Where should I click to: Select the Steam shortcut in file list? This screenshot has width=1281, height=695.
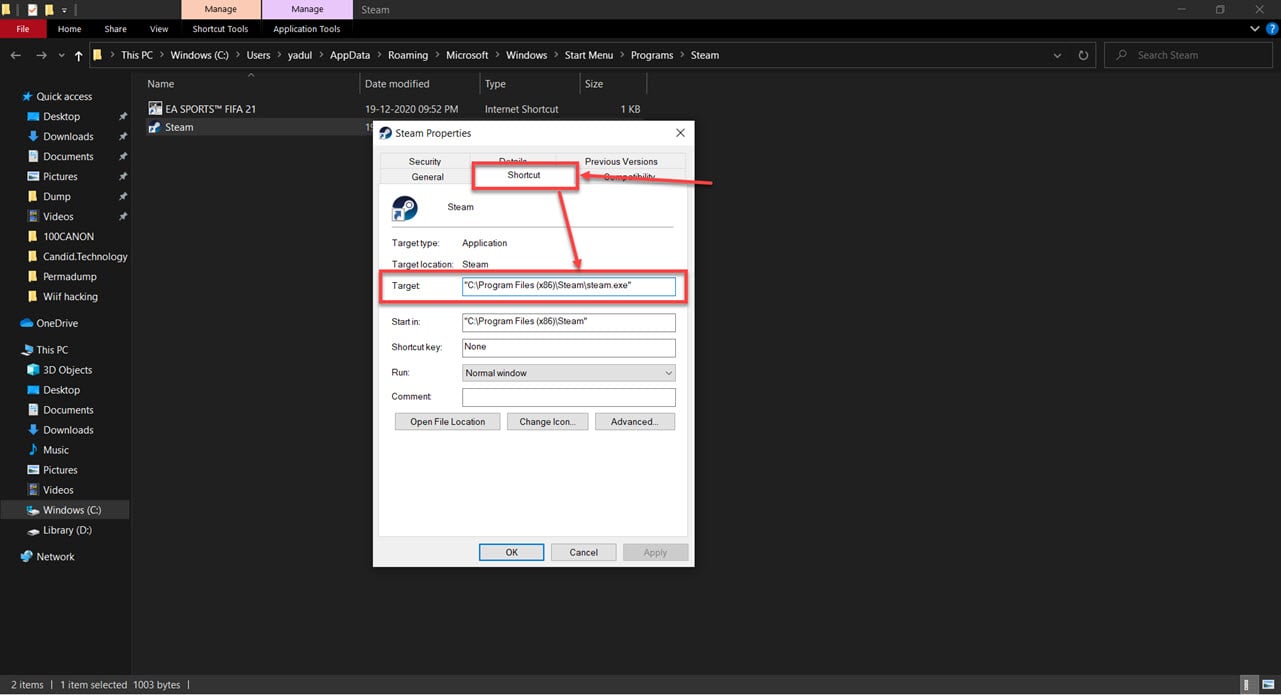(x=179, y=127)
